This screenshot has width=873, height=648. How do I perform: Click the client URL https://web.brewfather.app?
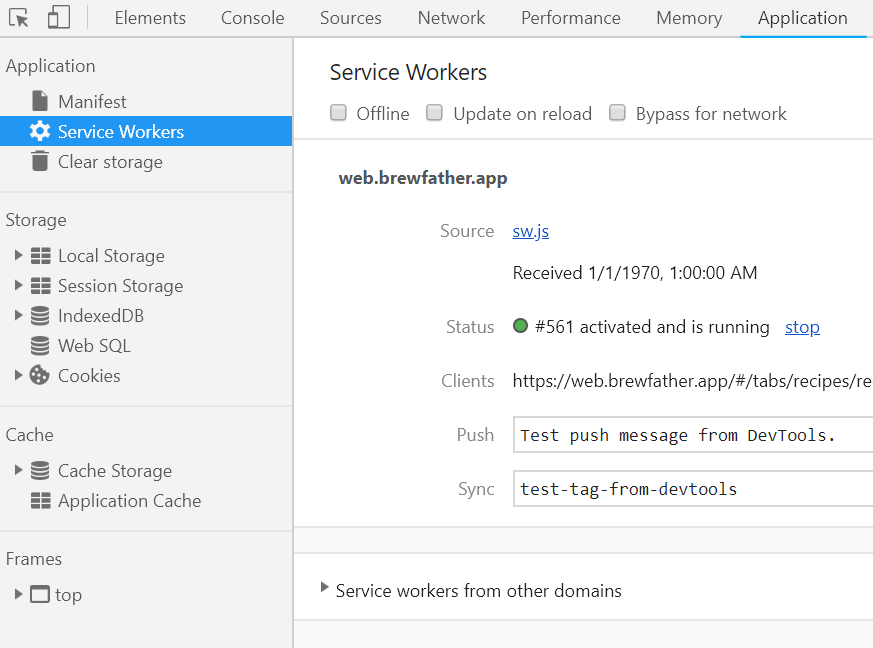tap(692, 381)
